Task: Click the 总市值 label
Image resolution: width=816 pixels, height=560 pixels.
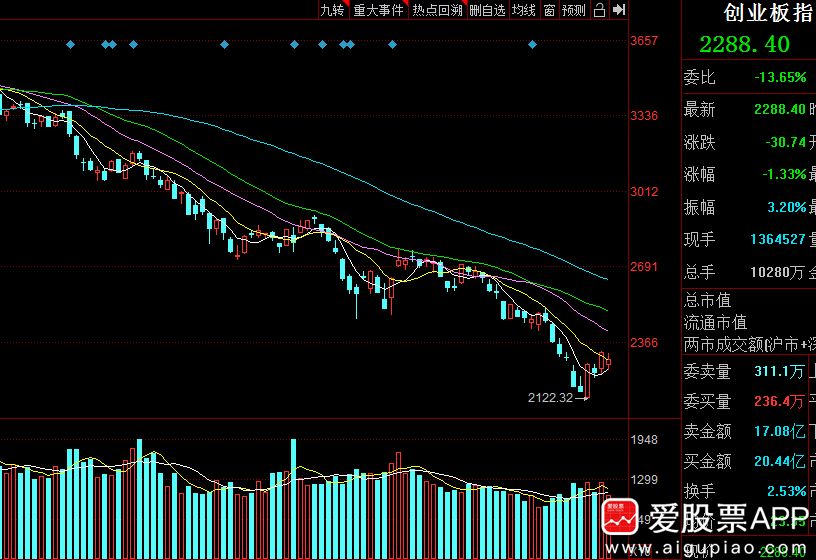Action: [707, 300]
